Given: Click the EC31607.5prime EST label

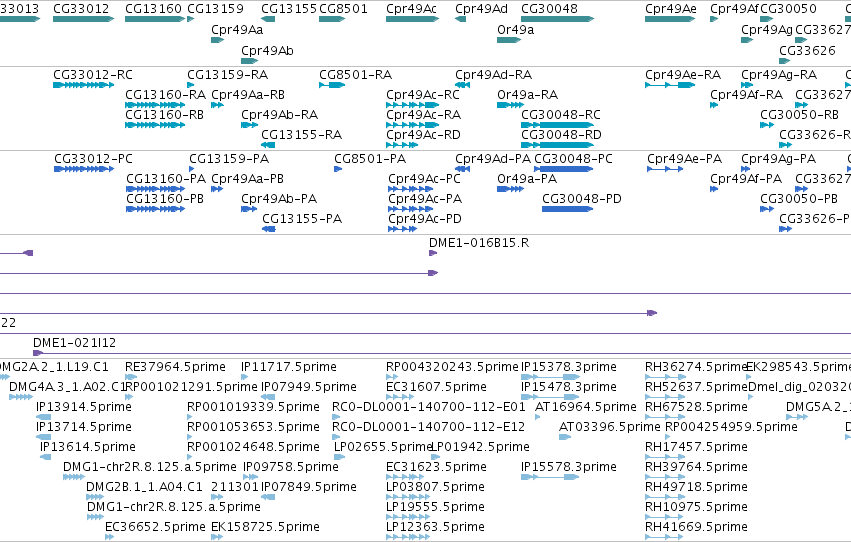Looking at the screenshot, I should pyautogui.click(x=436, y=387).
